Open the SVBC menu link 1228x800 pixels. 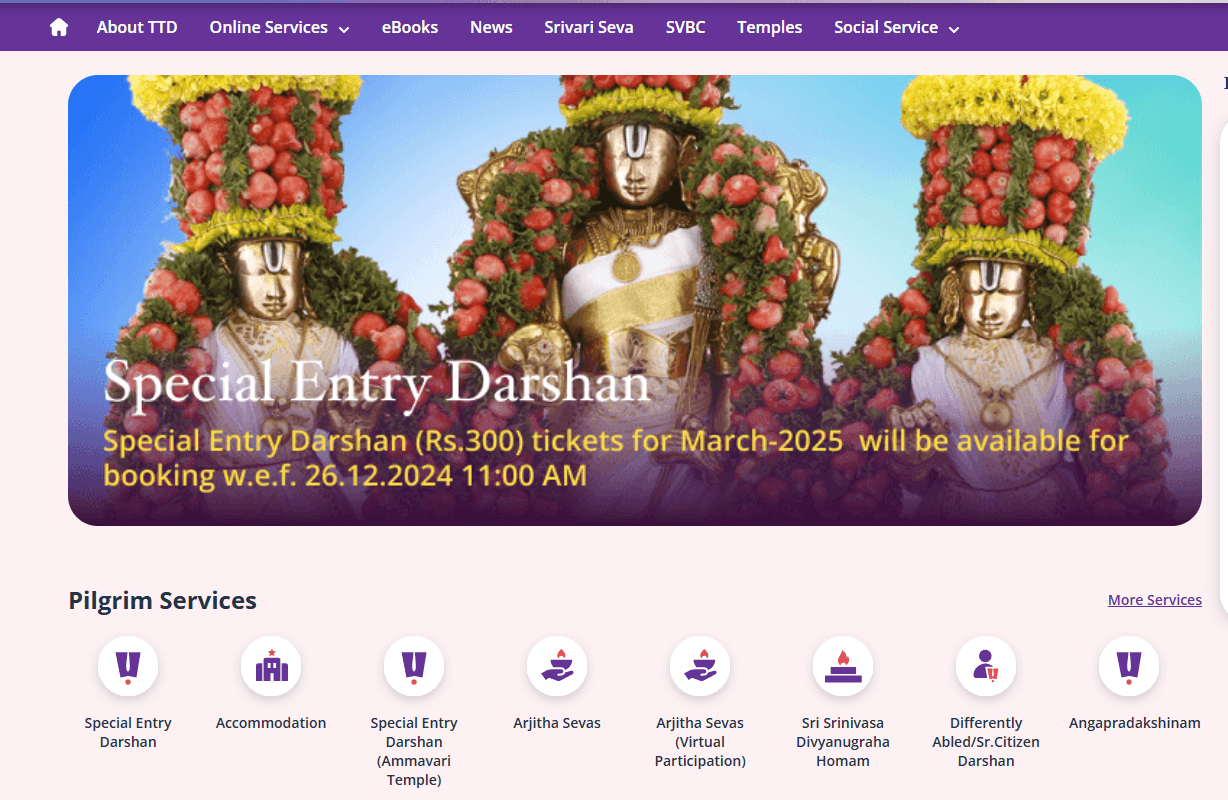pos(685,28)
